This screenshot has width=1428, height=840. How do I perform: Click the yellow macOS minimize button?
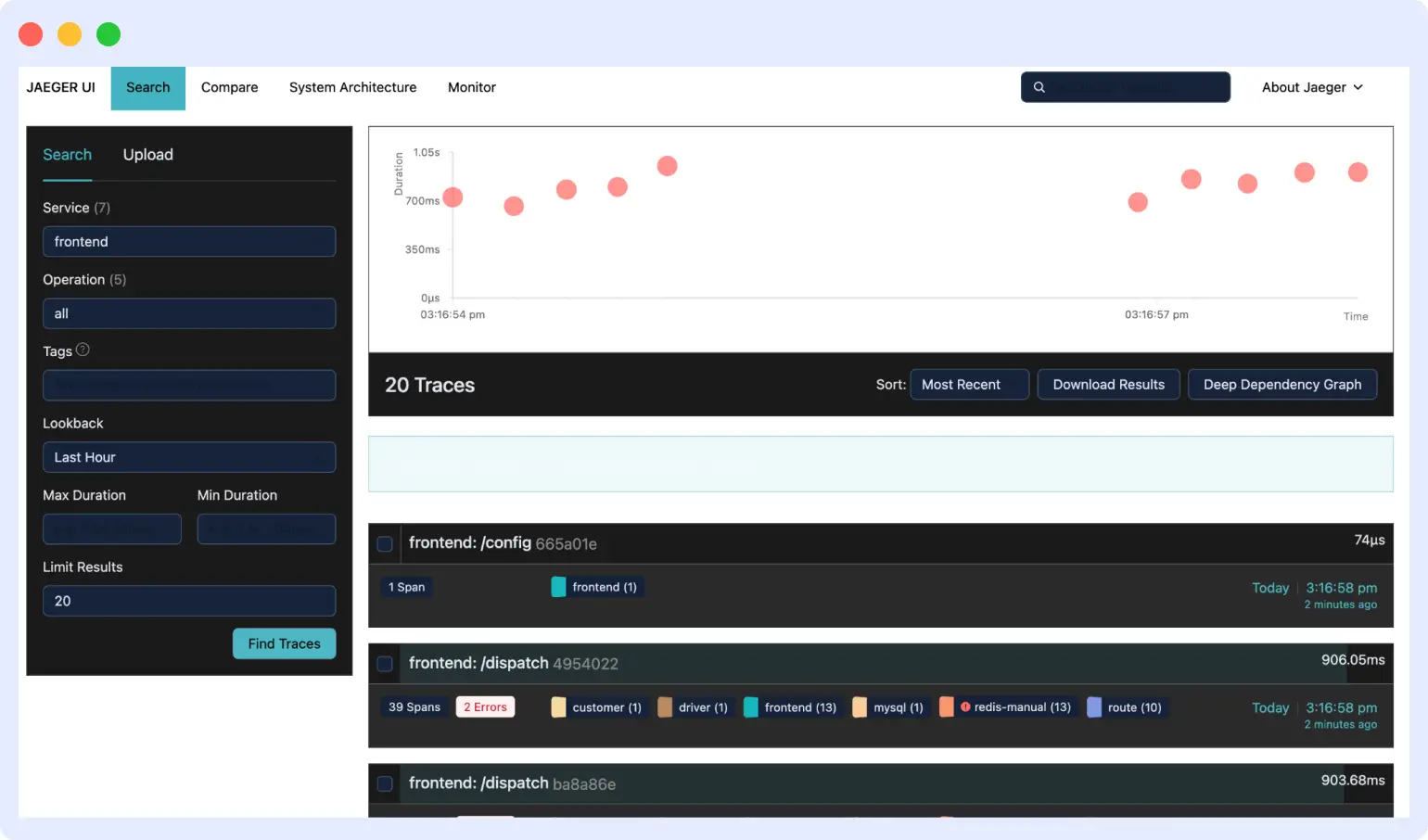pyautogui.click(x=70, y=34)
